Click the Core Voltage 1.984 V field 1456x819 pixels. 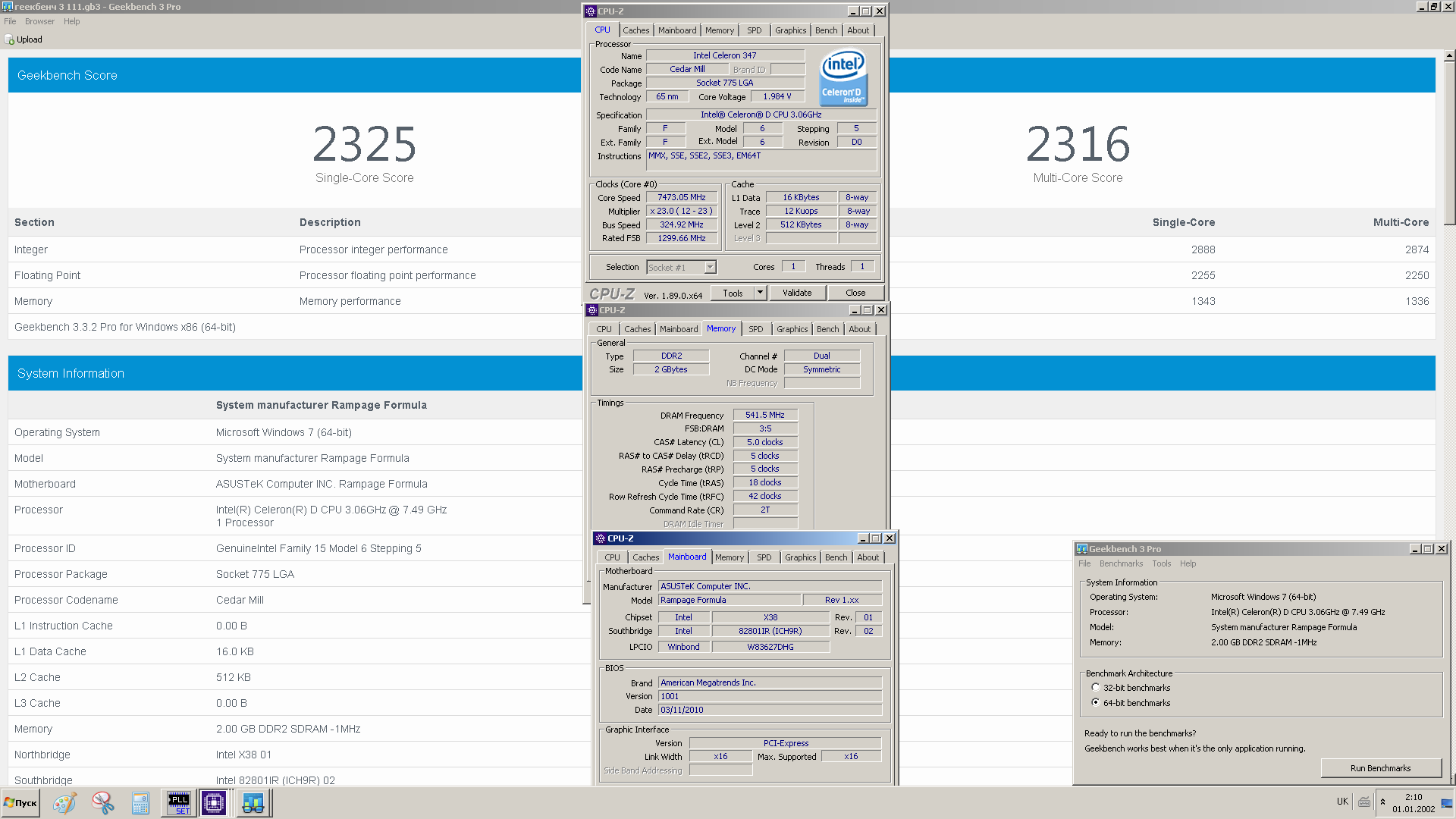[777, 96]
